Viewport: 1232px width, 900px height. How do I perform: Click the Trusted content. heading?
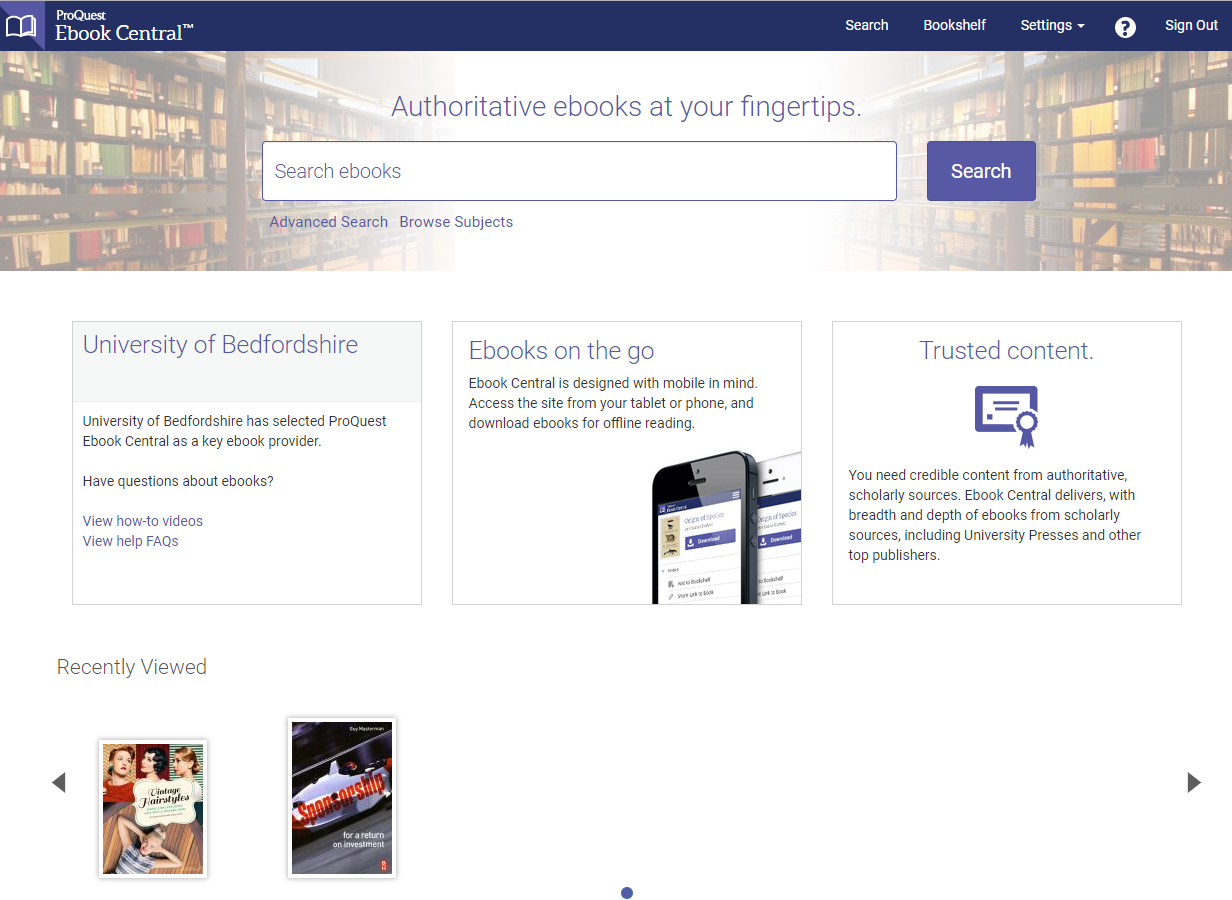coord(1006,351)
